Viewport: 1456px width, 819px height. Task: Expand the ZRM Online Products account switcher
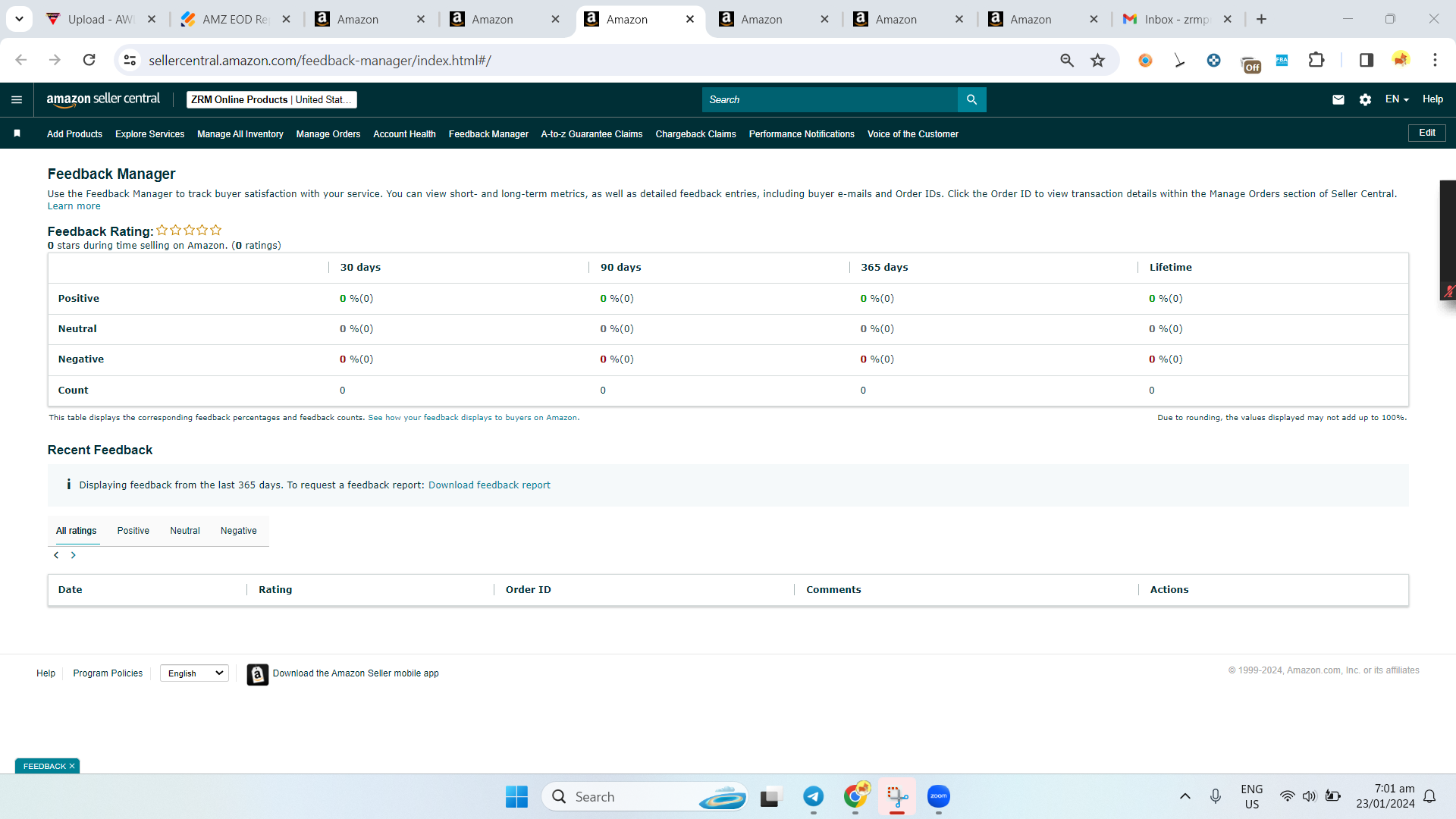271,99
